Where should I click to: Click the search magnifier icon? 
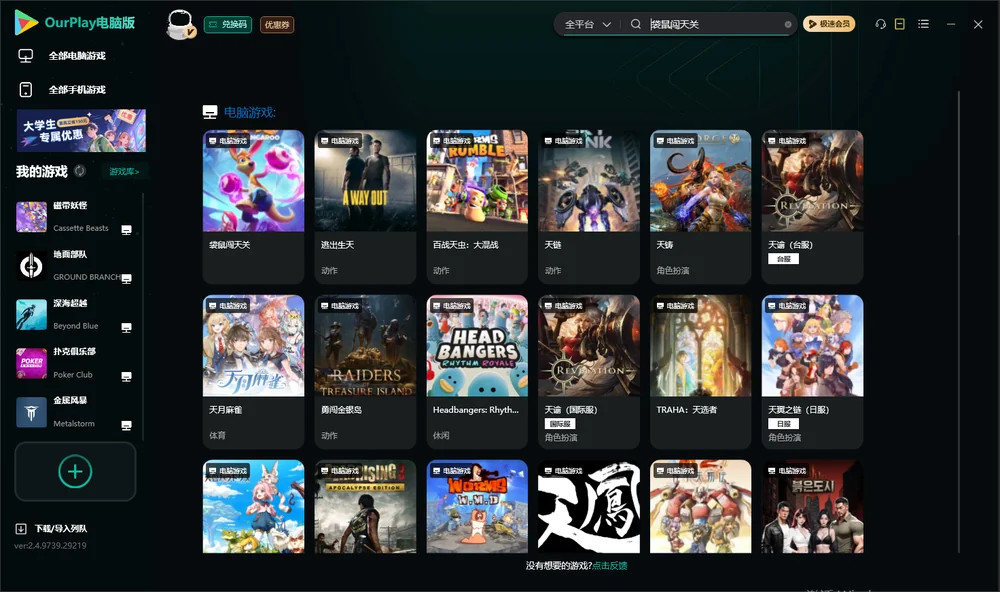point(635,24)
